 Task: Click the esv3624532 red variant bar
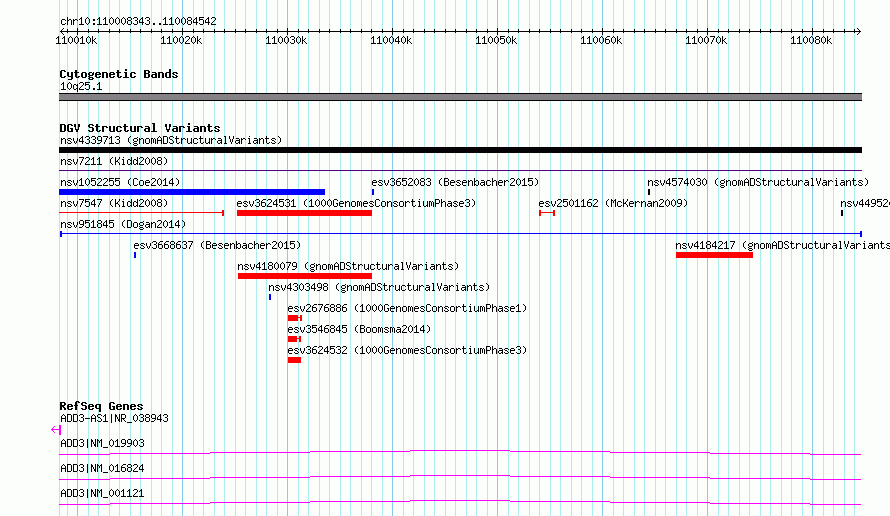coord(294,360)
